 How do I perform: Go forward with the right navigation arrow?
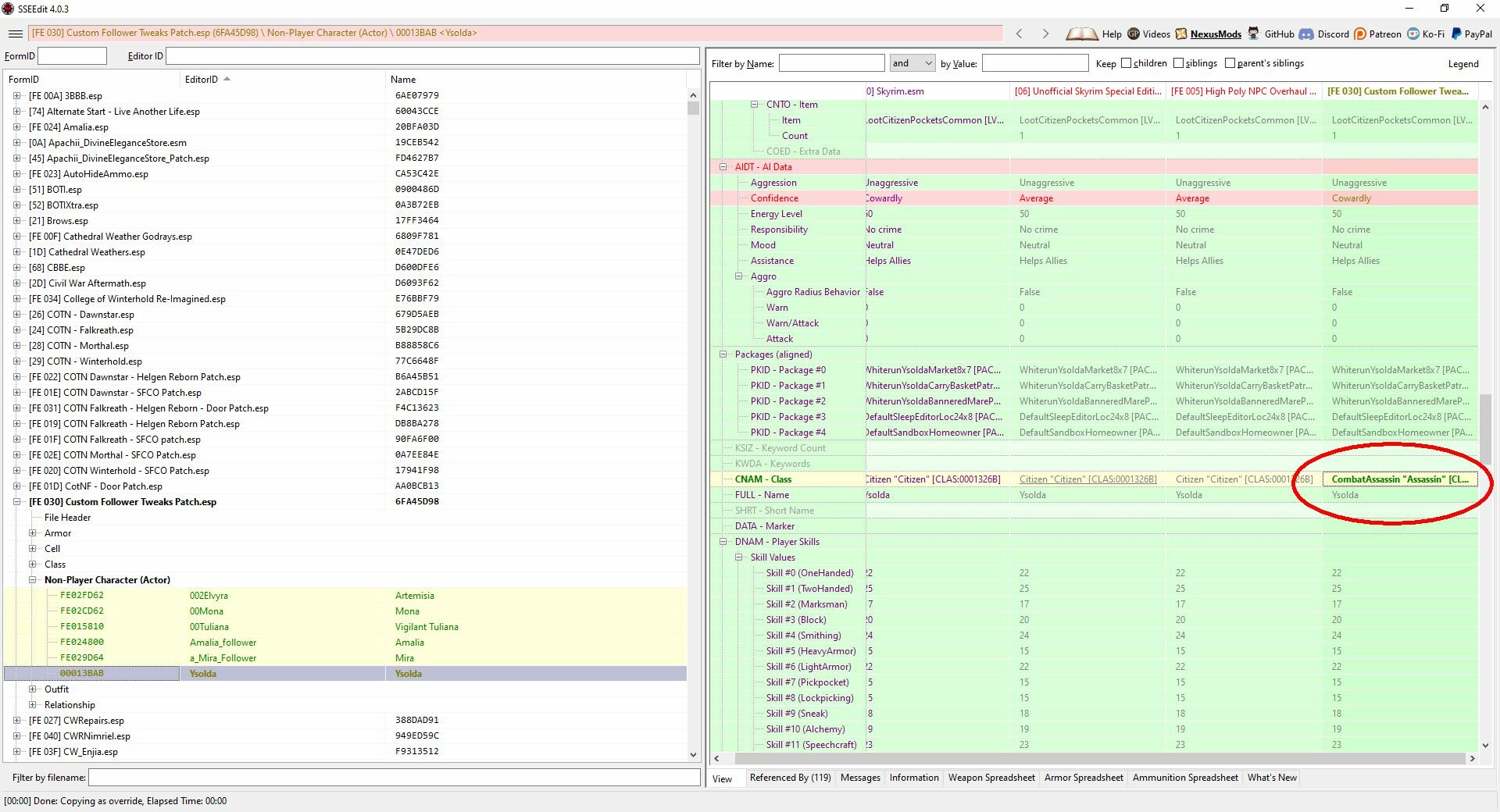1045,34
